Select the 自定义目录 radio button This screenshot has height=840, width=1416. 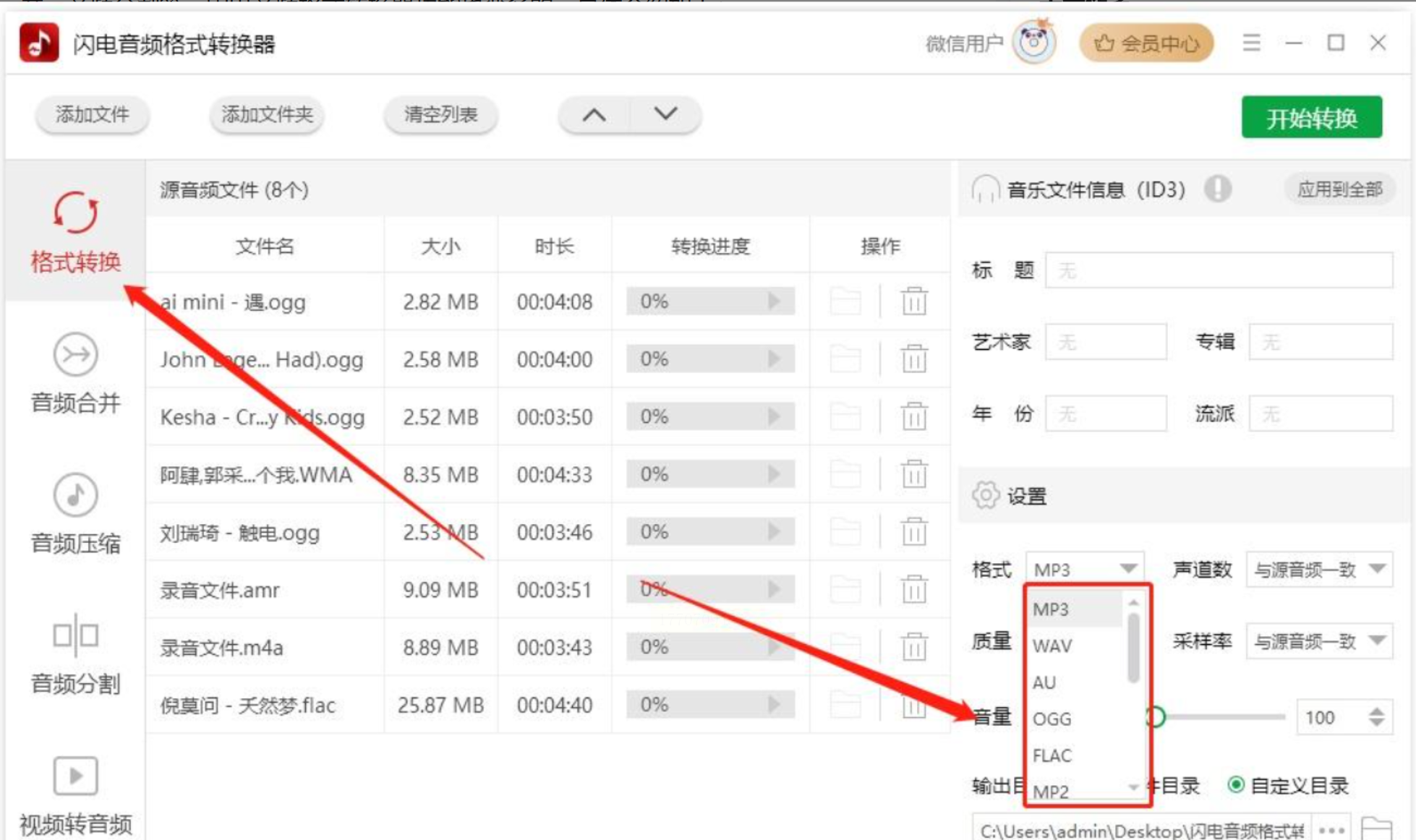click(1236, 785)
